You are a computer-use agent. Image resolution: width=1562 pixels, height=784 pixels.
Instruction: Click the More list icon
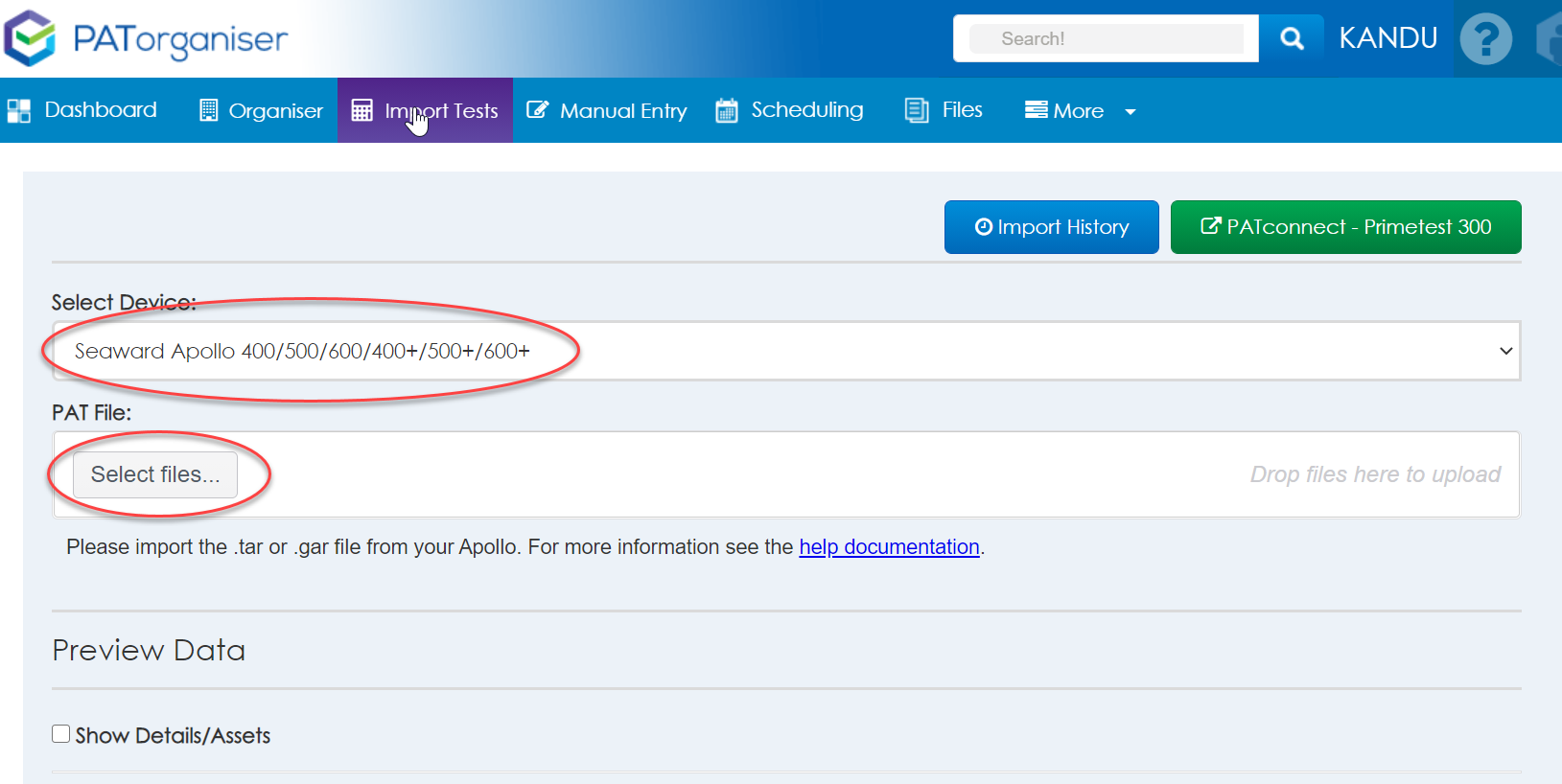(x=1036, y=110)
